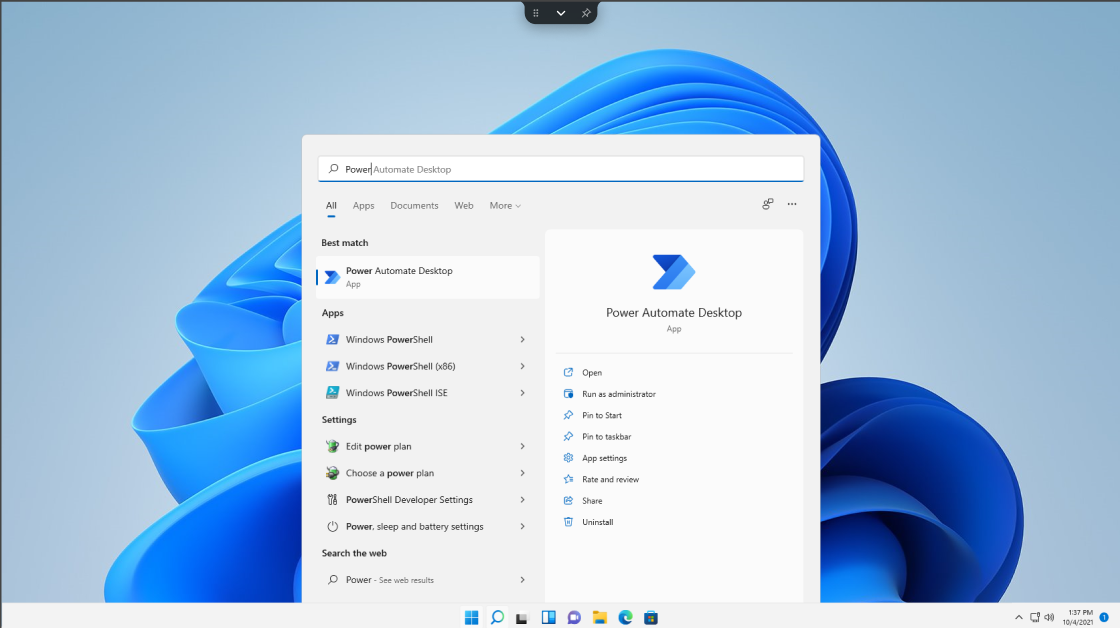Viewport: 1120px width, 628px height.
Task: Open Microsoft Store from the taskbar
Action: (651, 617)
